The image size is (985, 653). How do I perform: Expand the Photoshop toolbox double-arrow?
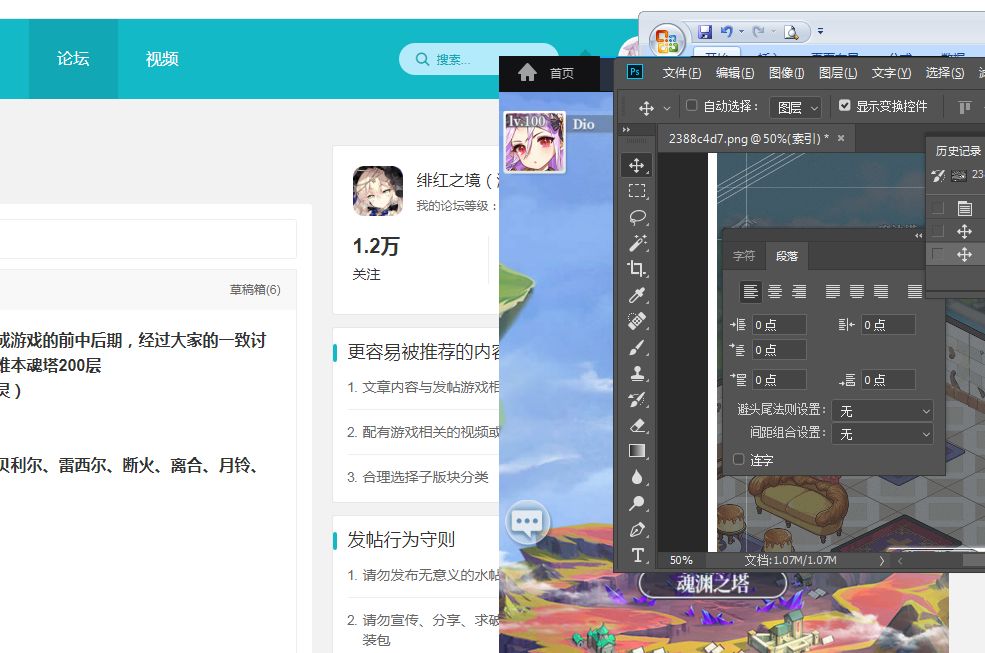pos(626,129)
